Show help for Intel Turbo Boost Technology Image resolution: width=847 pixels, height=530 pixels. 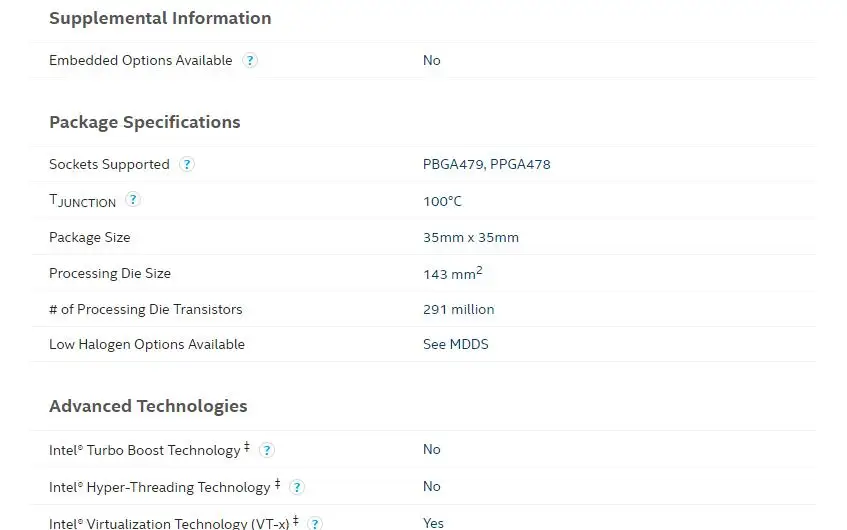[267, 450]
